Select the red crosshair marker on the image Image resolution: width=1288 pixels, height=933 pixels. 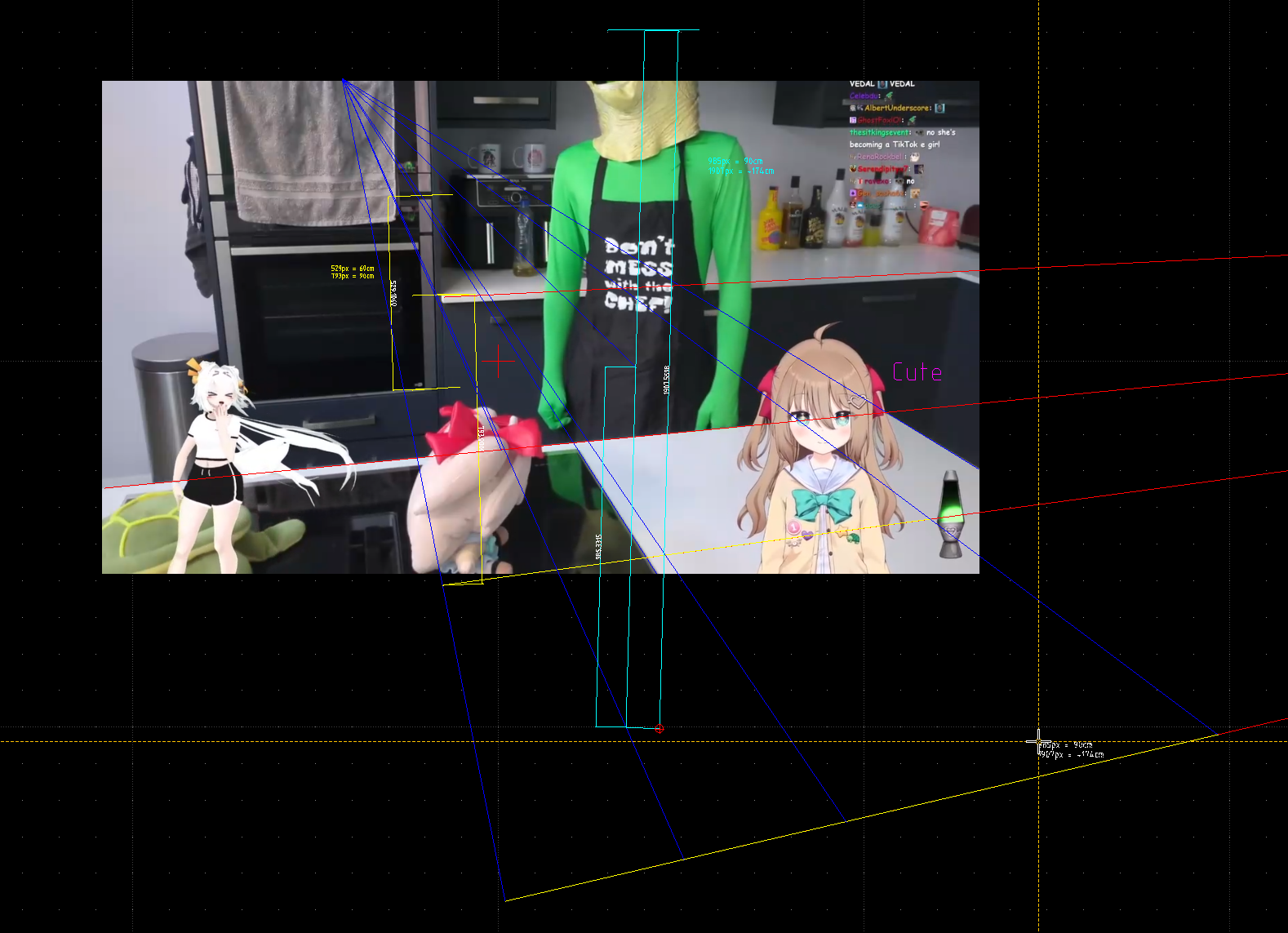point(497,361)
